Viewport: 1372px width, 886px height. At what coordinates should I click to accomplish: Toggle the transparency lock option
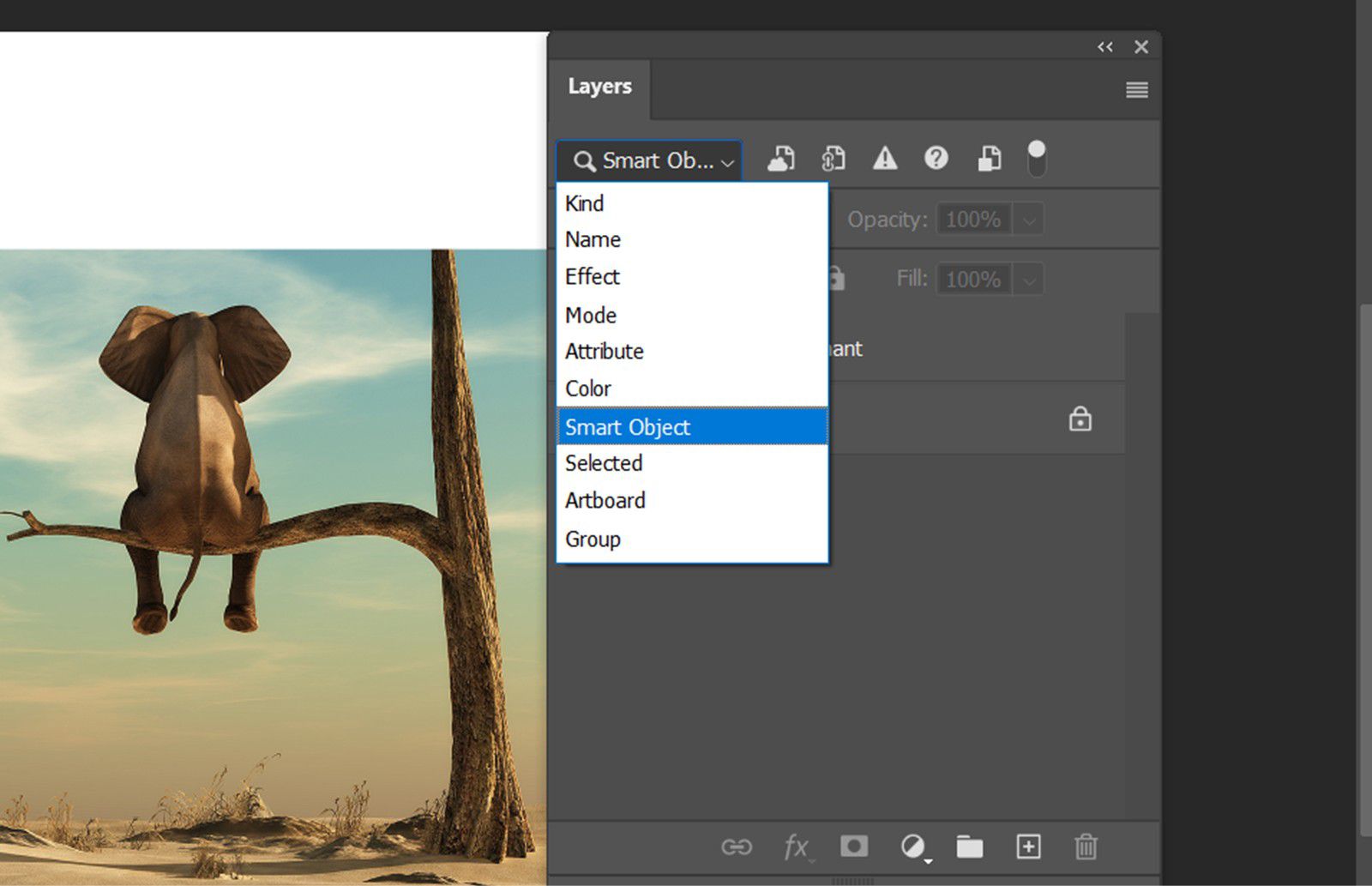tap(834, 279)
